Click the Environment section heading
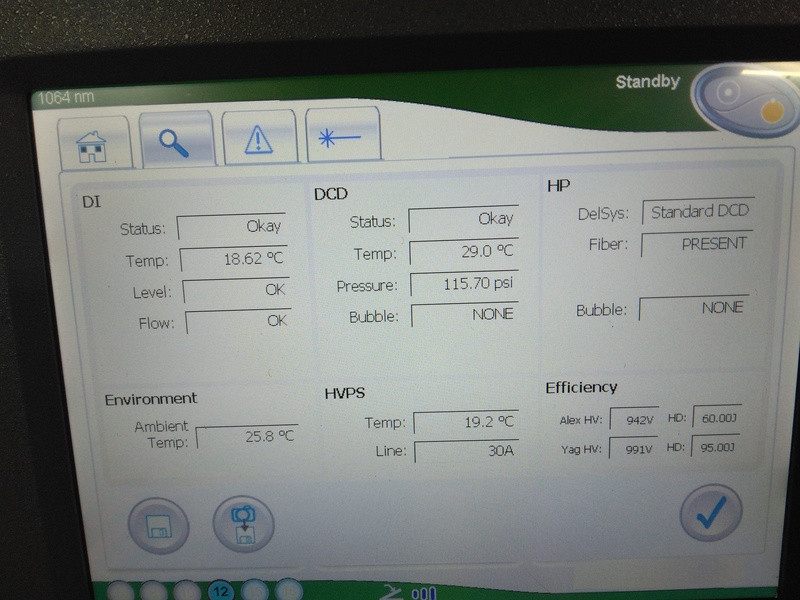This screenshot has width=800, height=600. [151, 399]
